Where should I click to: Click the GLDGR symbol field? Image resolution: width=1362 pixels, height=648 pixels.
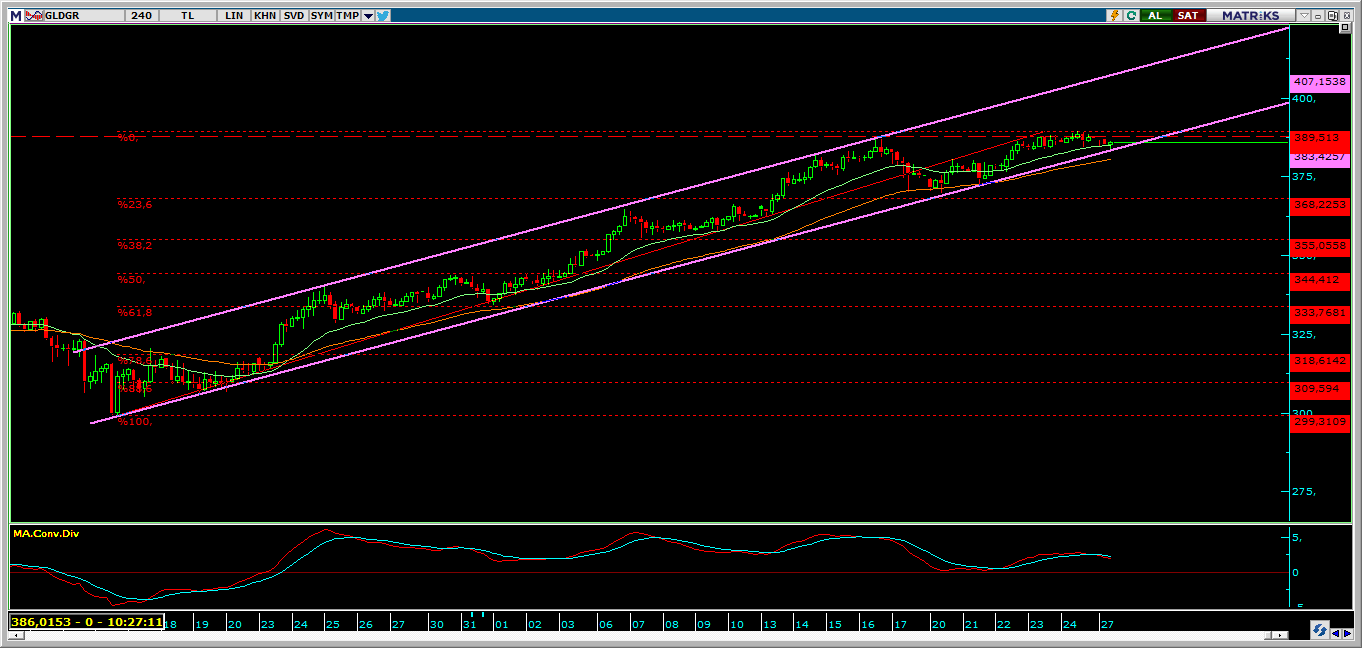(84, 15)
